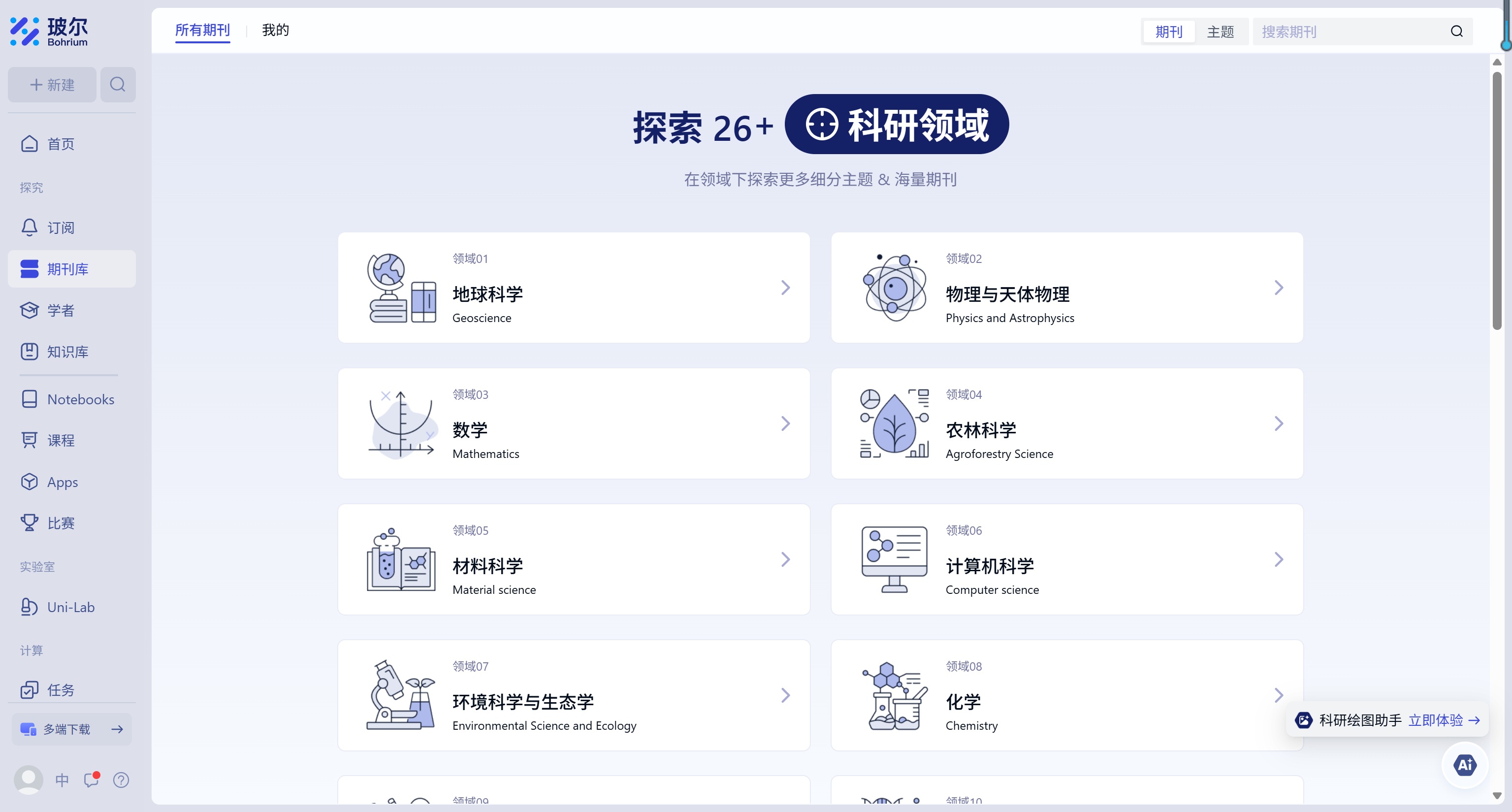
Task: Select the 我的 tab
Action: tap(275, 30)
